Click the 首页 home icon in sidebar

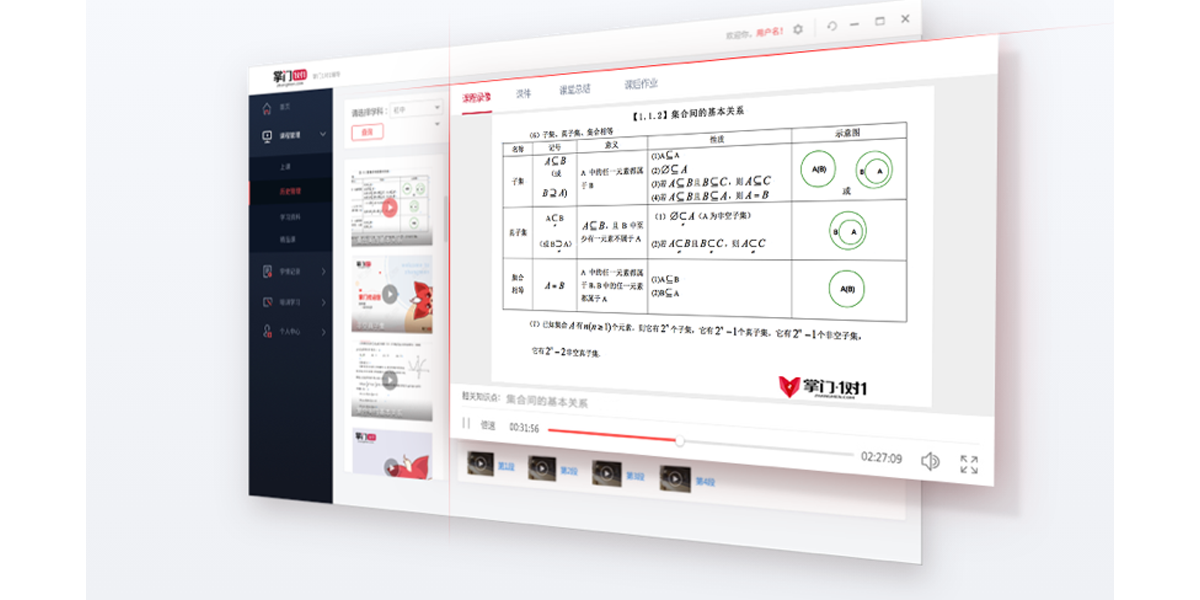point(266,107)
